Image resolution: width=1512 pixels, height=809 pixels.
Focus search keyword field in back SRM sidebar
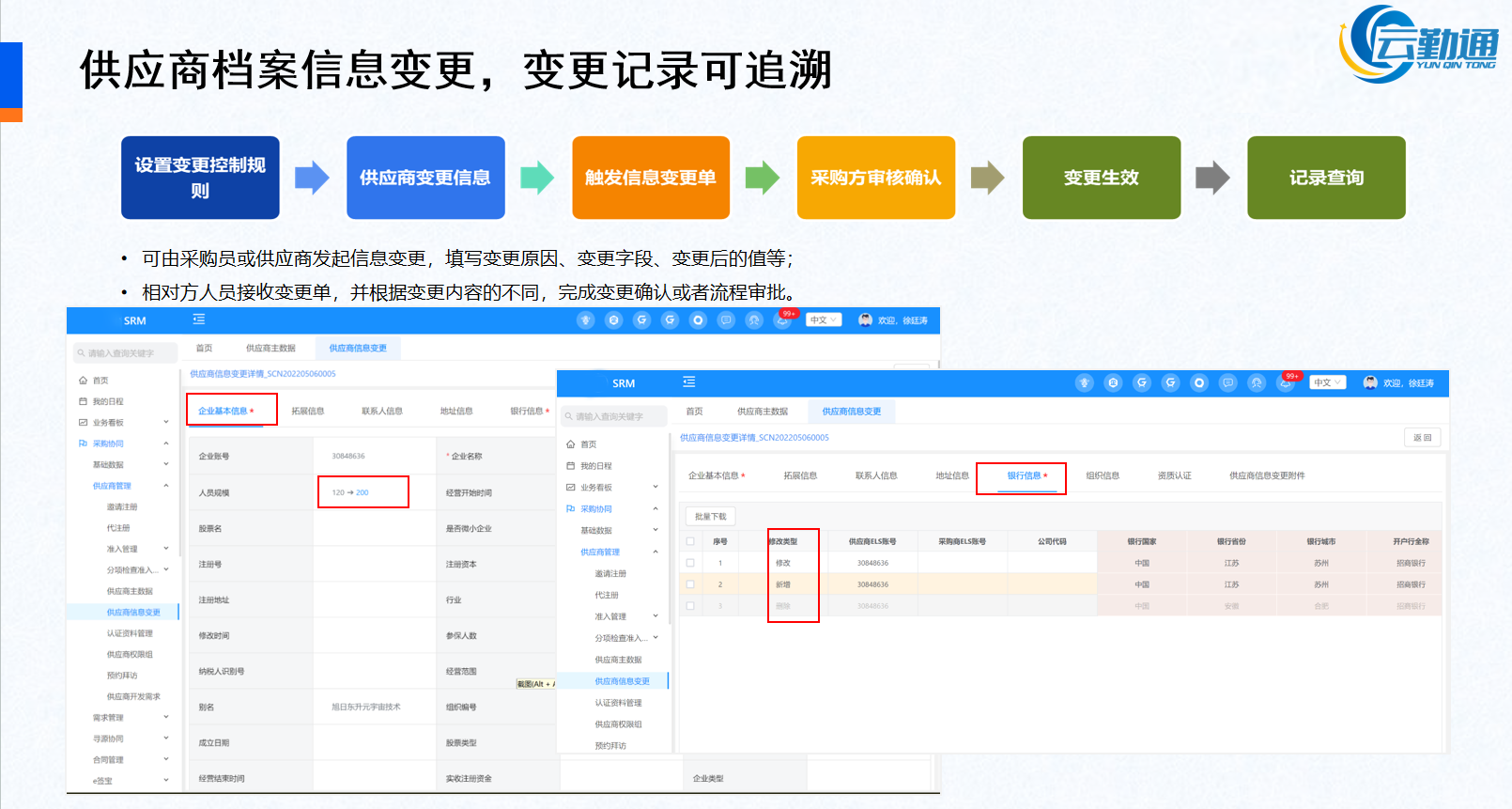[126, 353]
